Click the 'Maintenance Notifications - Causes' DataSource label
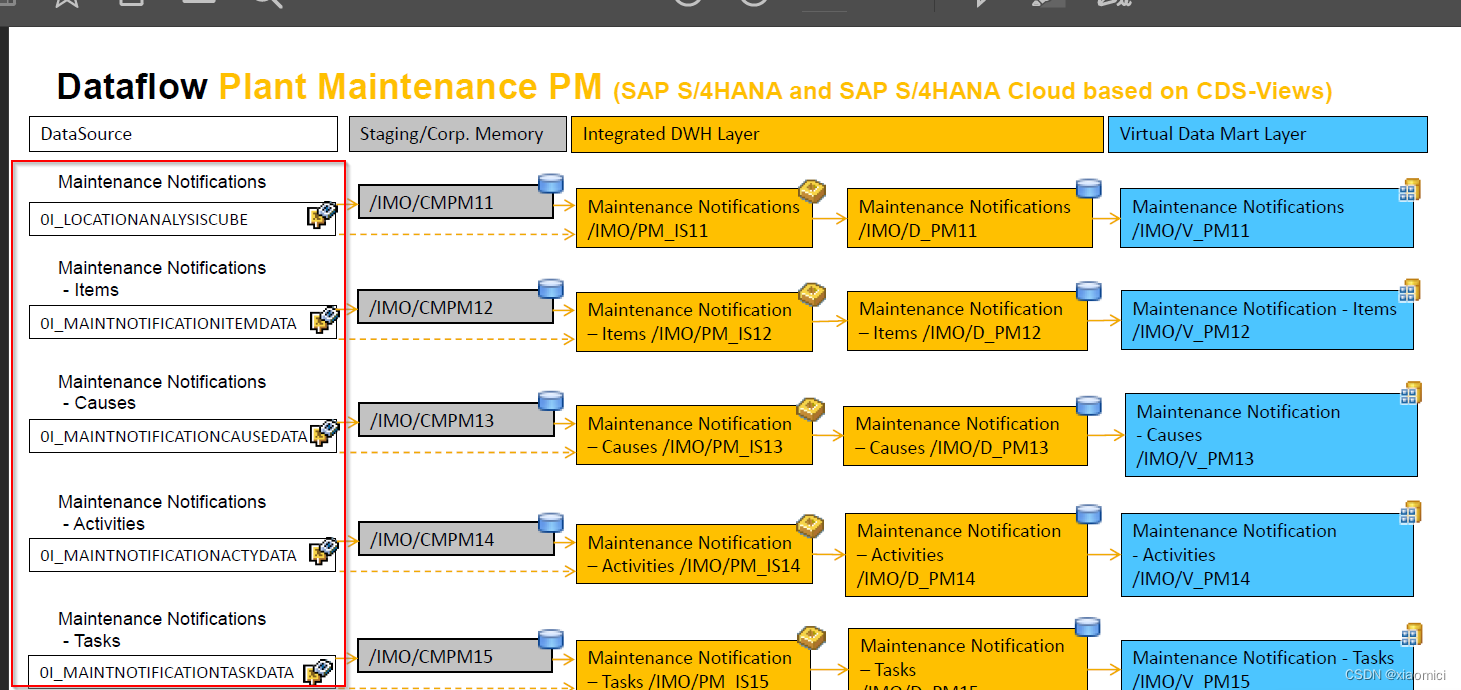 [162, 392]
